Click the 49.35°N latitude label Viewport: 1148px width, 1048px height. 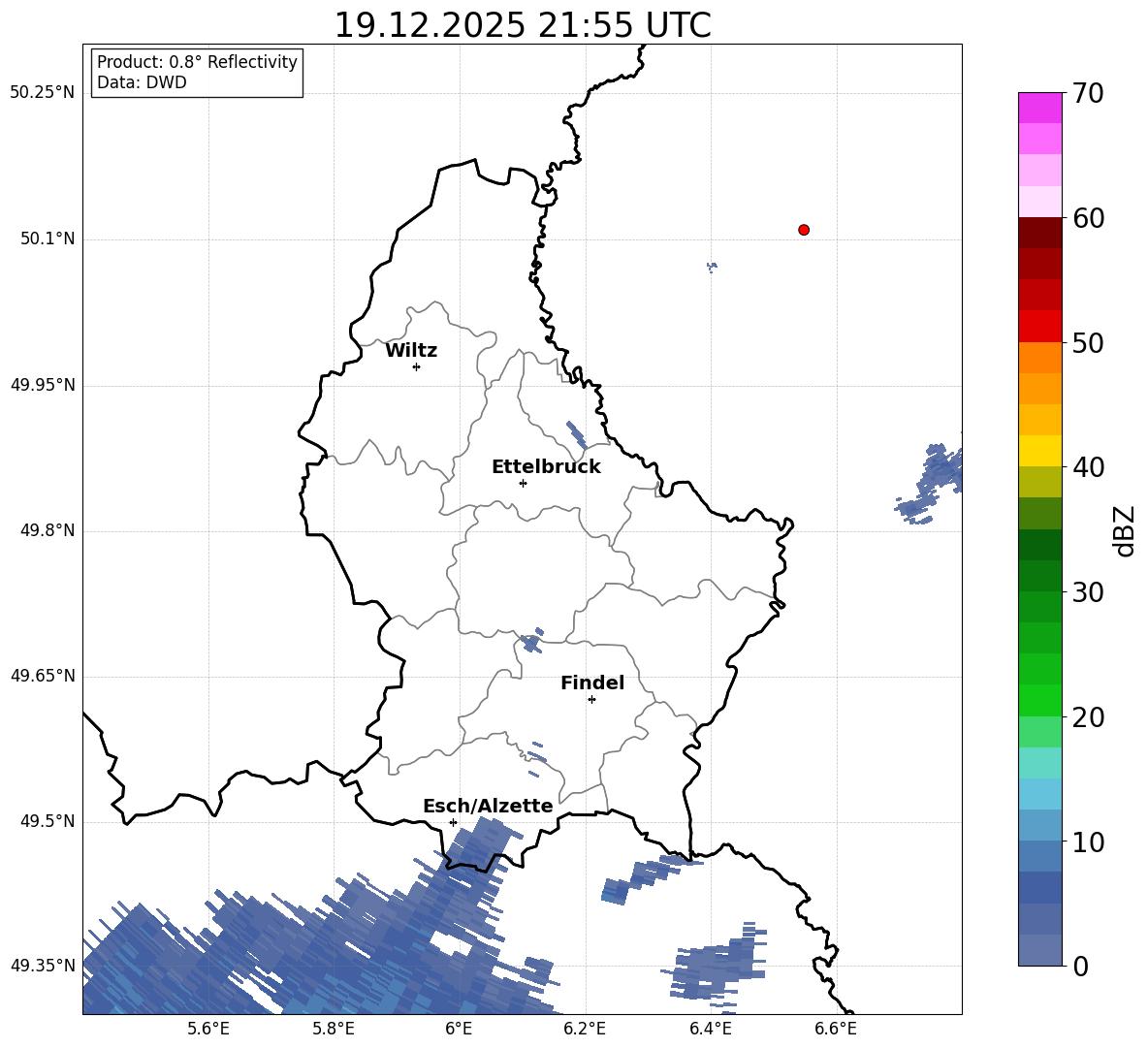point(42,966)
